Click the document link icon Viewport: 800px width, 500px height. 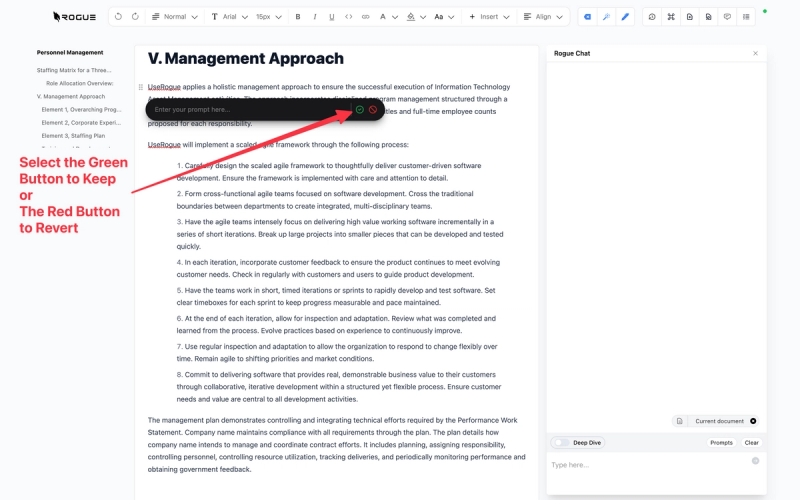click(708, 17)
